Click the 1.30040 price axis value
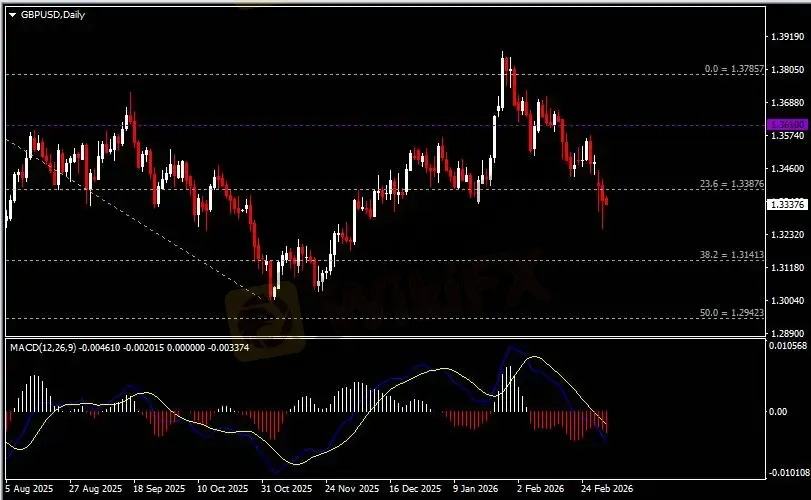This screenshot has width=811, height=500. 788,300
